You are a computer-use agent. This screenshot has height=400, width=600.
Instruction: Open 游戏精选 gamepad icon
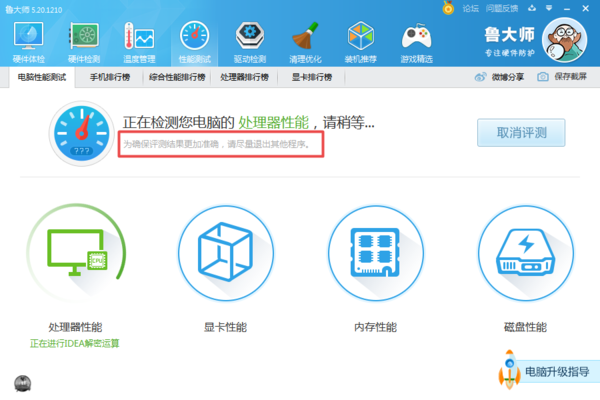pos(416,40)
